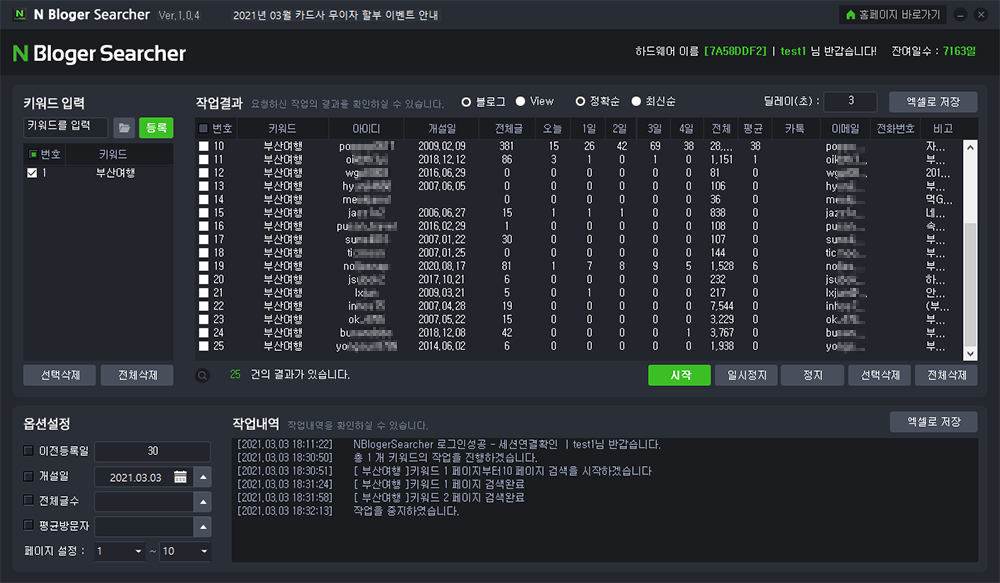Image resolution: width=1000 pixels, height=583 pixels.
Task: Enable the 개설일 option checkbox
Action: tap(28, 476)
